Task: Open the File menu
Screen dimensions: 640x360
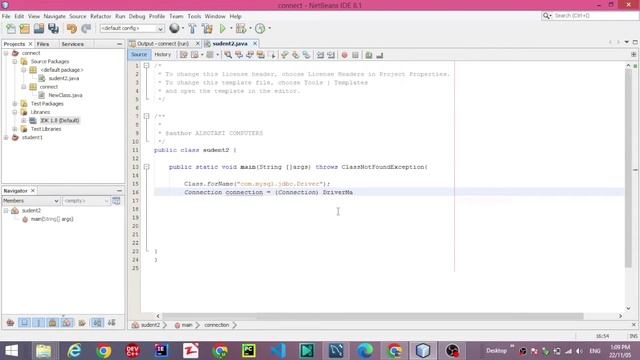Action: click(6, 16)
